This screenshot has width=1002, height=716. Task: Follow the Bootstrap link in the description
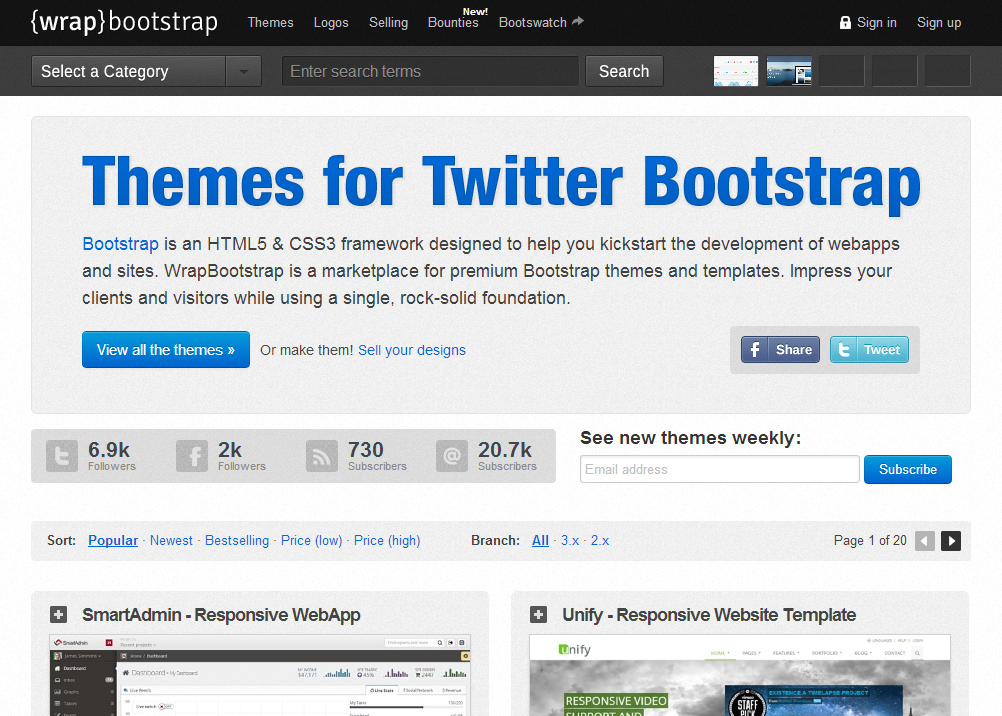pos(120,244)
